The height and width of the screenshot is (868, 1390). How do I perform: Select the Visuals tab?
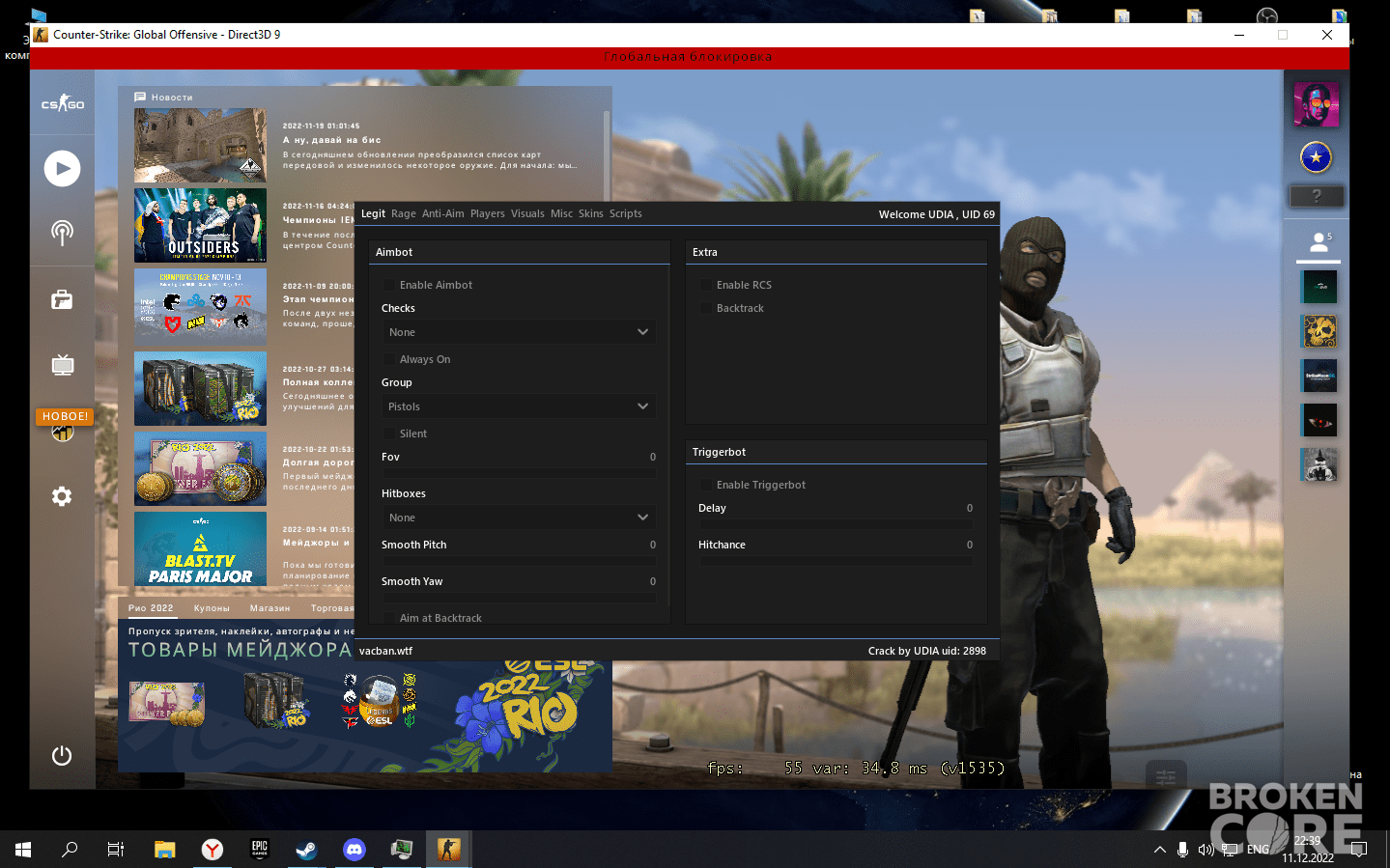(527, 214)
